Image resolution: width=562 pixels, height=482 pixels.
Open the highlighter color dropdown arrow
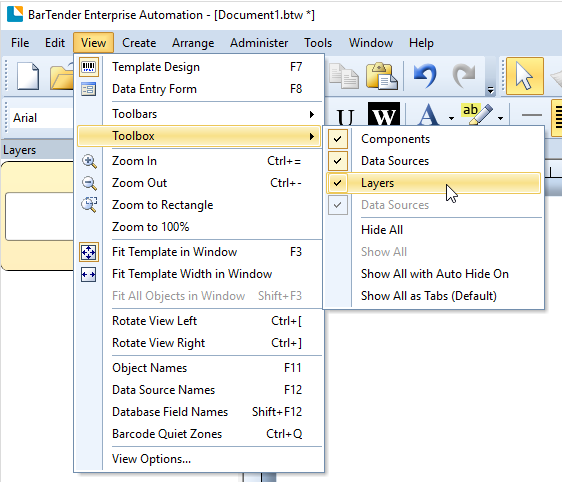pyautogui.click(x=500, y=118)
